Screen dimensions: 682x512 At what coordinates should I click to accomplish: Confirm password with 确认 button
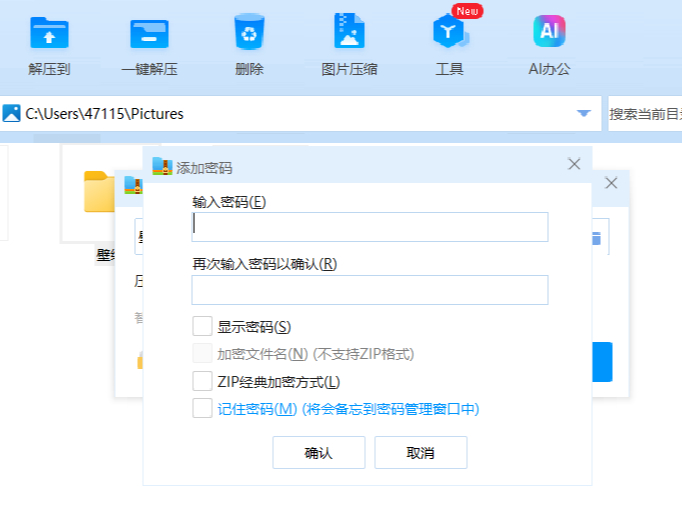[319, 453]
